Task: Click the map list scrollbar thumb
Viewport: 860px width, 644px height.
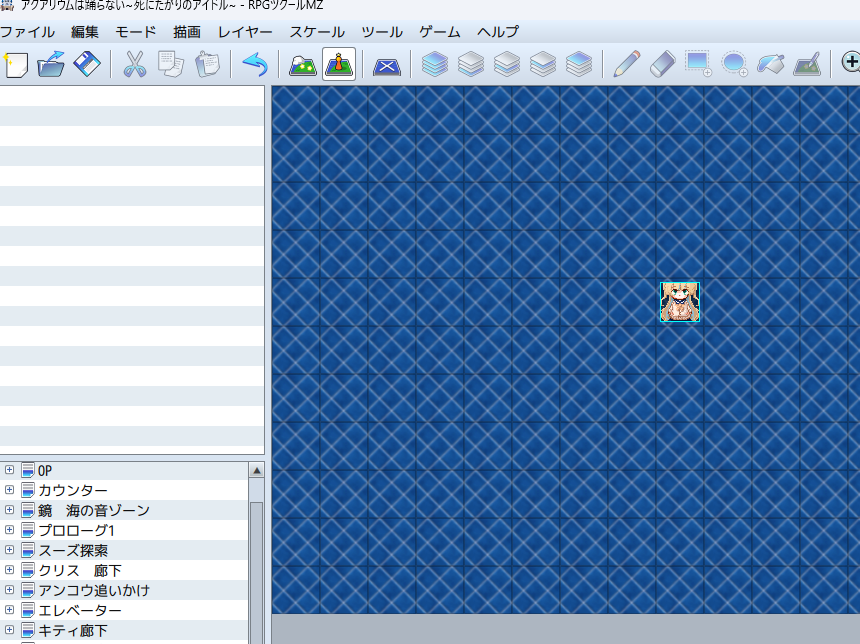Action: point(256,573)
